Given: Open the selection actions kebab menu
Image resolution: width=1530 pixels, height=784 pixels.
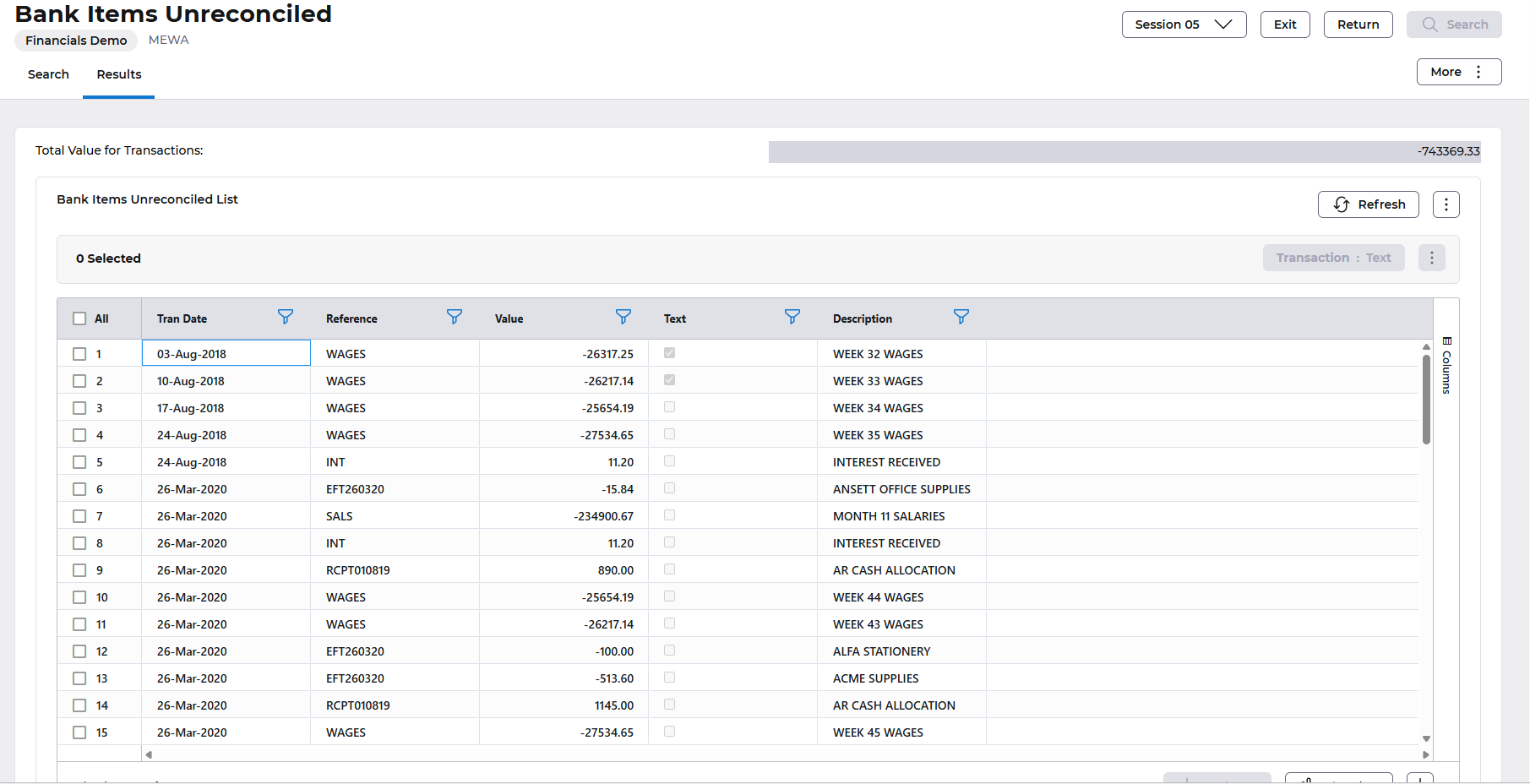Looking at the screenshot, I should click(1431, 258).
